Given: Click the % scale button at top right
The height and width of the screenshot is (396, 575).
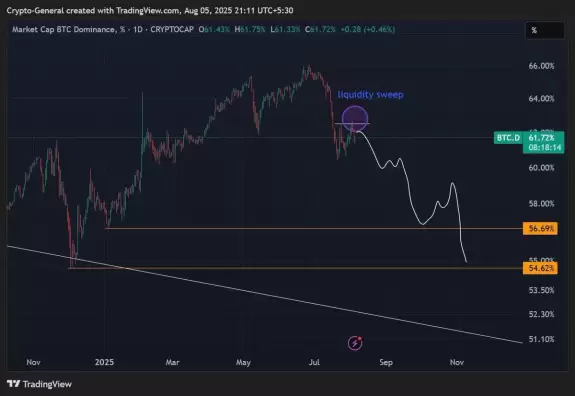Looking at the screenshot, I should pos(545,30).
